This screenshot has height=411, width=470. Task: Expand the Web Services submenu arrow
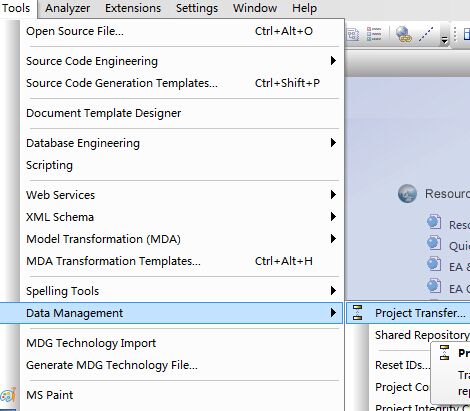(x=333, y=195)
